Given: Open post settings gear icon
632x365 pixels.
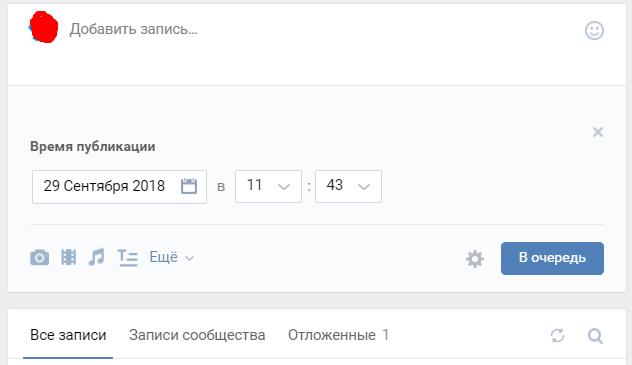Looking at the screenshot, I should (x=475, y=259).
